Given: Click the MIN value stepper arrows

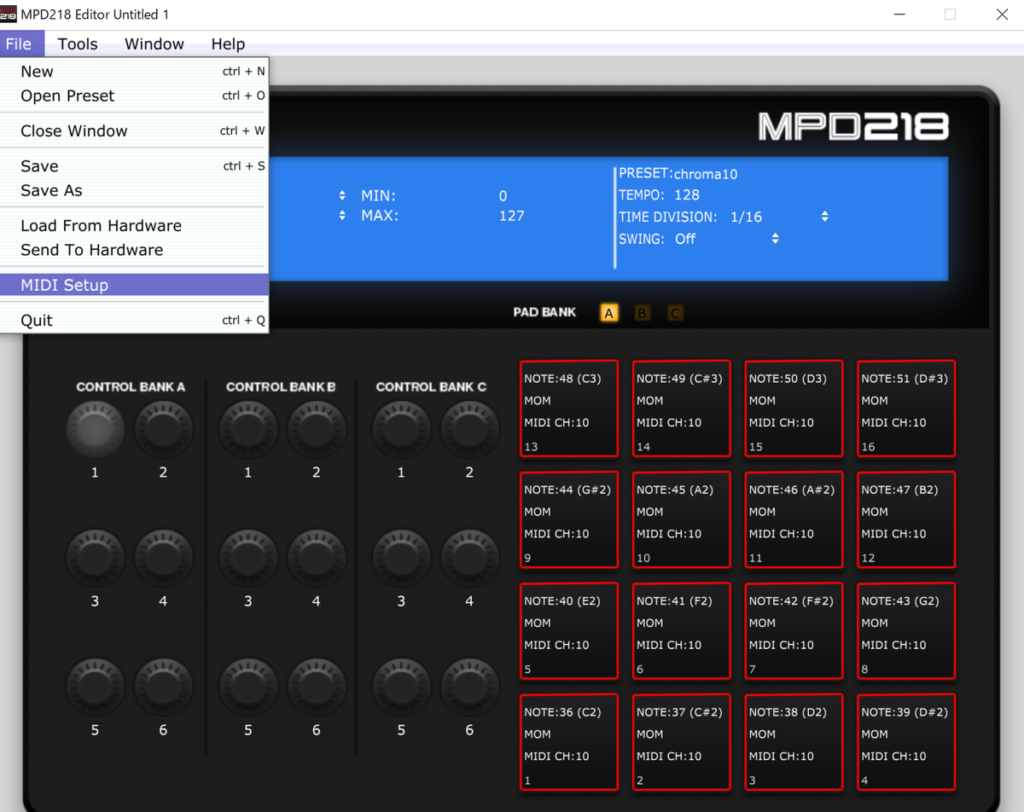Looking at the screenshot, I should pos(342,195).
